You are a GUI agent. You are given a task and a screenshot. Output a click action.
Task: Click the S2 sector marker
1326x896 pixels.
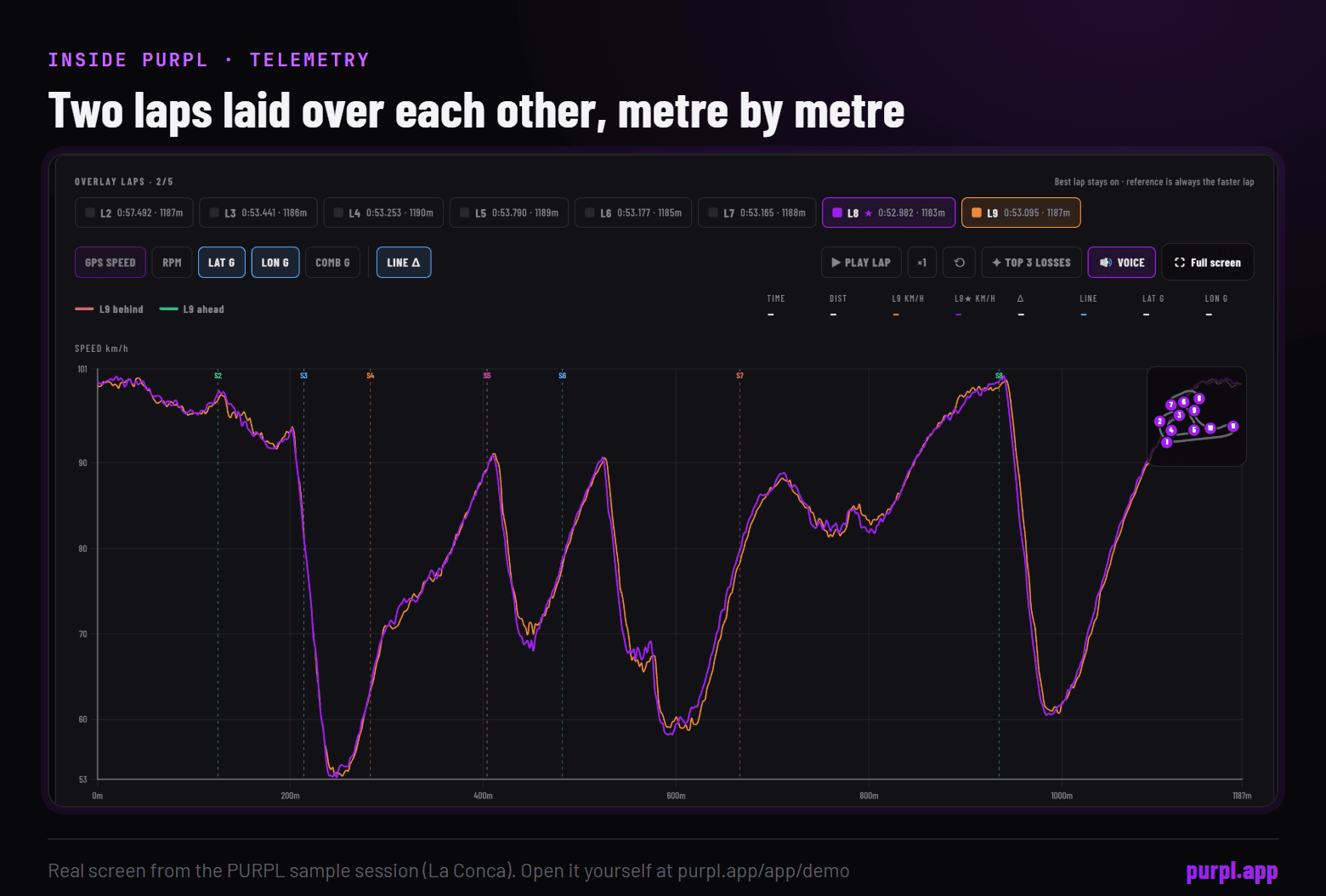pos(218,376)
